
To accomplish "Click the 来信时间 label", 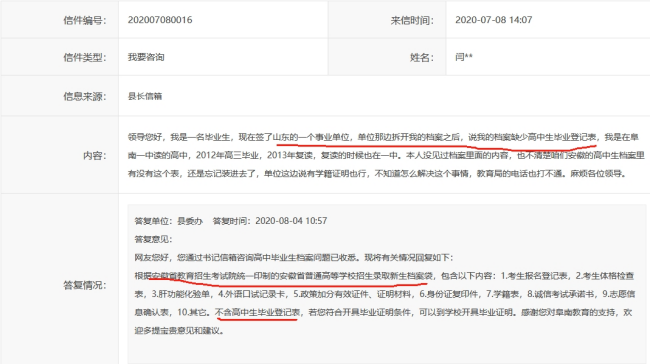I will coord(412,20).
